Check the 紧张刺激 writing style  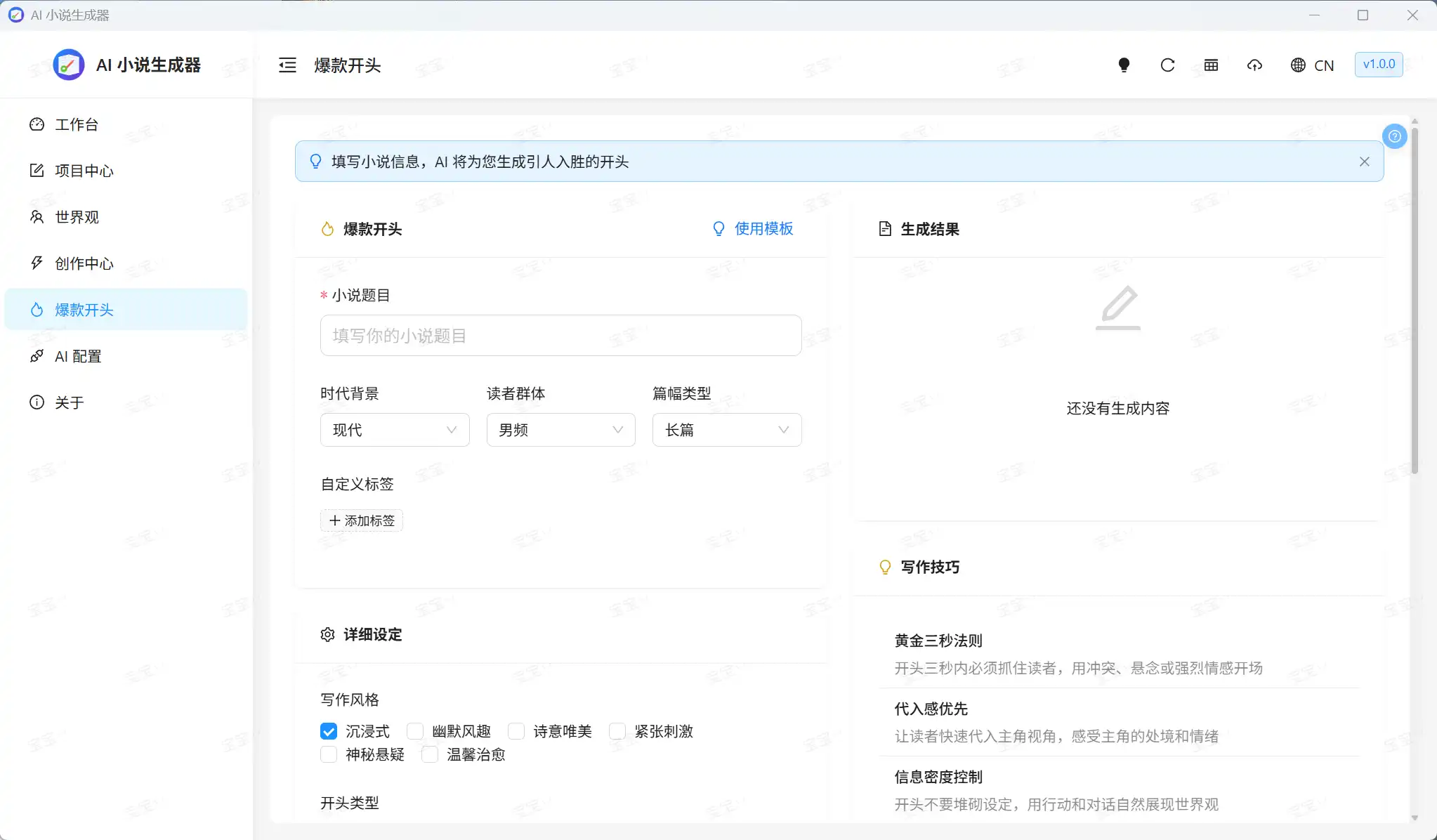[x=617, y=731]
